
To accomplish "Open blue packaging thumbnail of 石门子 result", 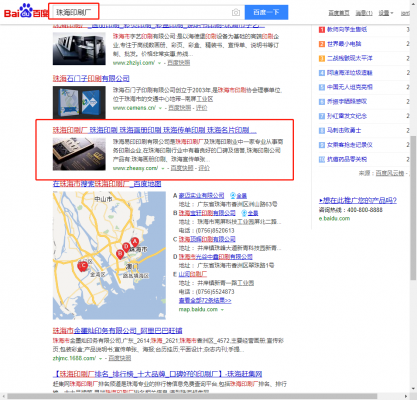I will click(x=79, y=102).
